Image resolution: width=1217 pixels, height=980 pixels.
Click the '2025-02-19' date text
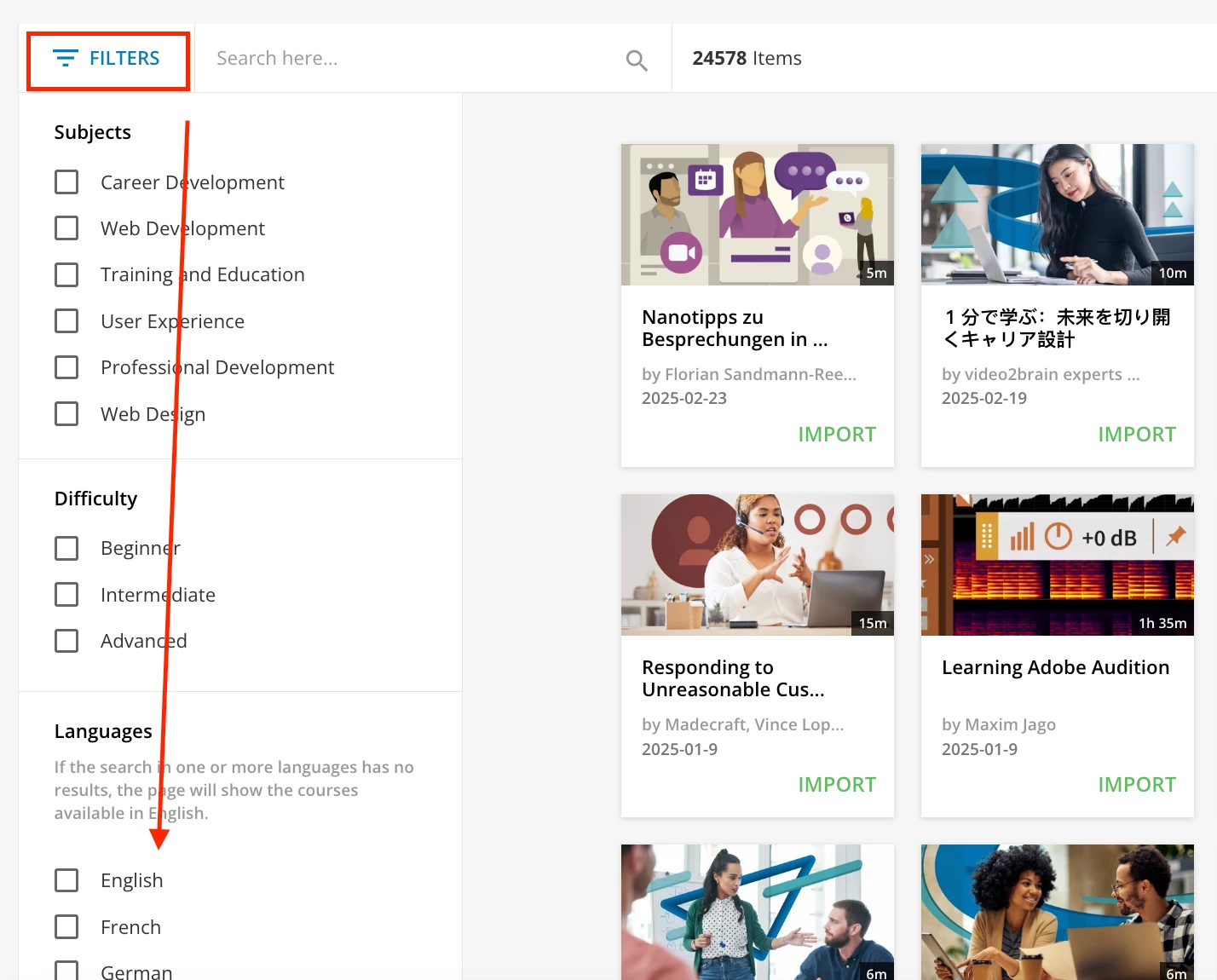pyautogui.click(x=984, y=399)
